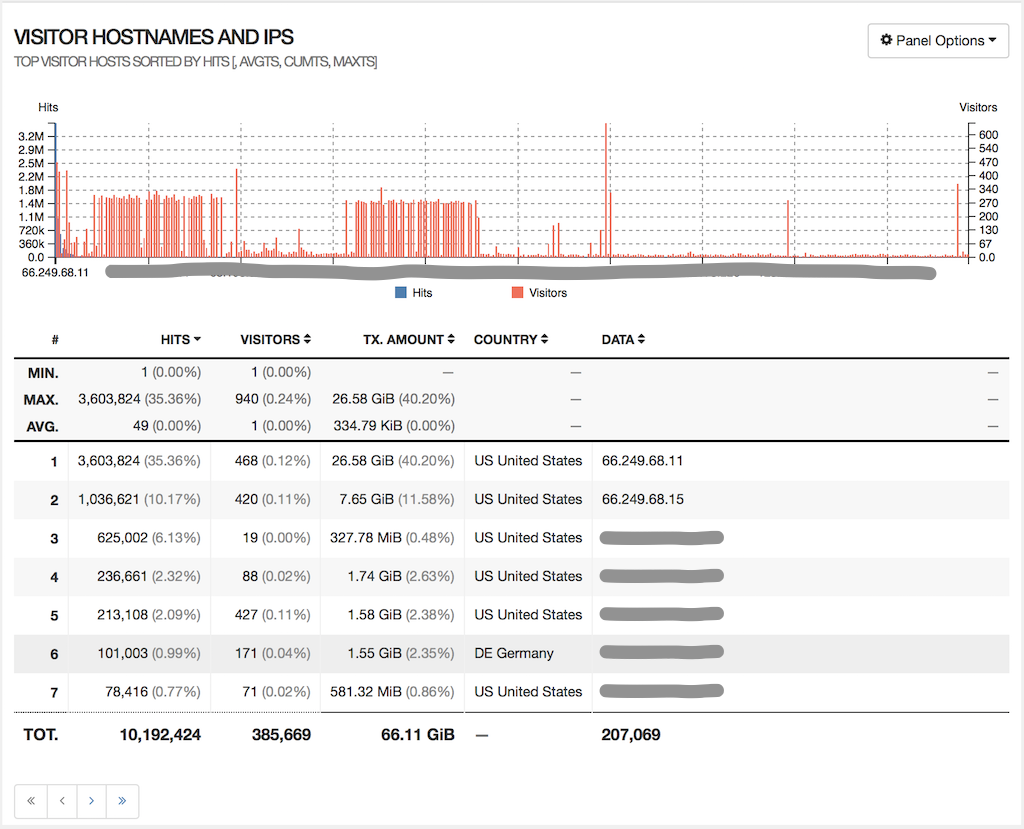Jump to the first page with double-left chevron

pos(31,801)
